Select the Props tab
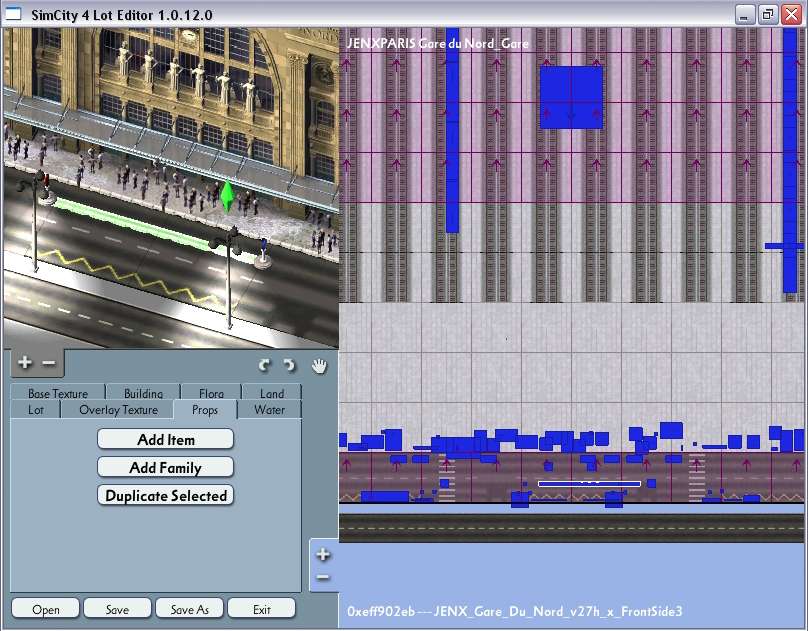Image resolution: width=808 pixels, height=631 pixels. pyautogui.click(x=205, y=410)
